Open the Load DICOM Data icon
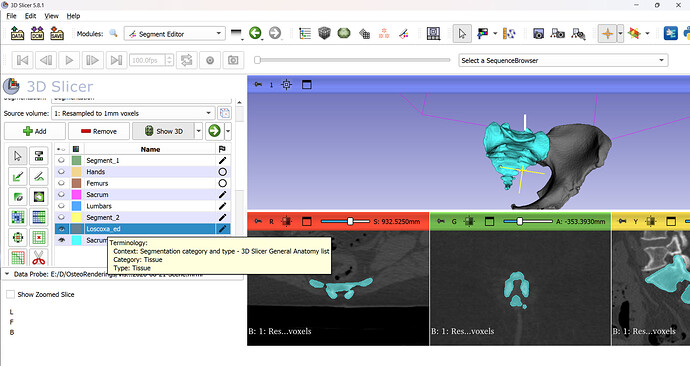Screen dimensions: 690x366 point(37,33)
